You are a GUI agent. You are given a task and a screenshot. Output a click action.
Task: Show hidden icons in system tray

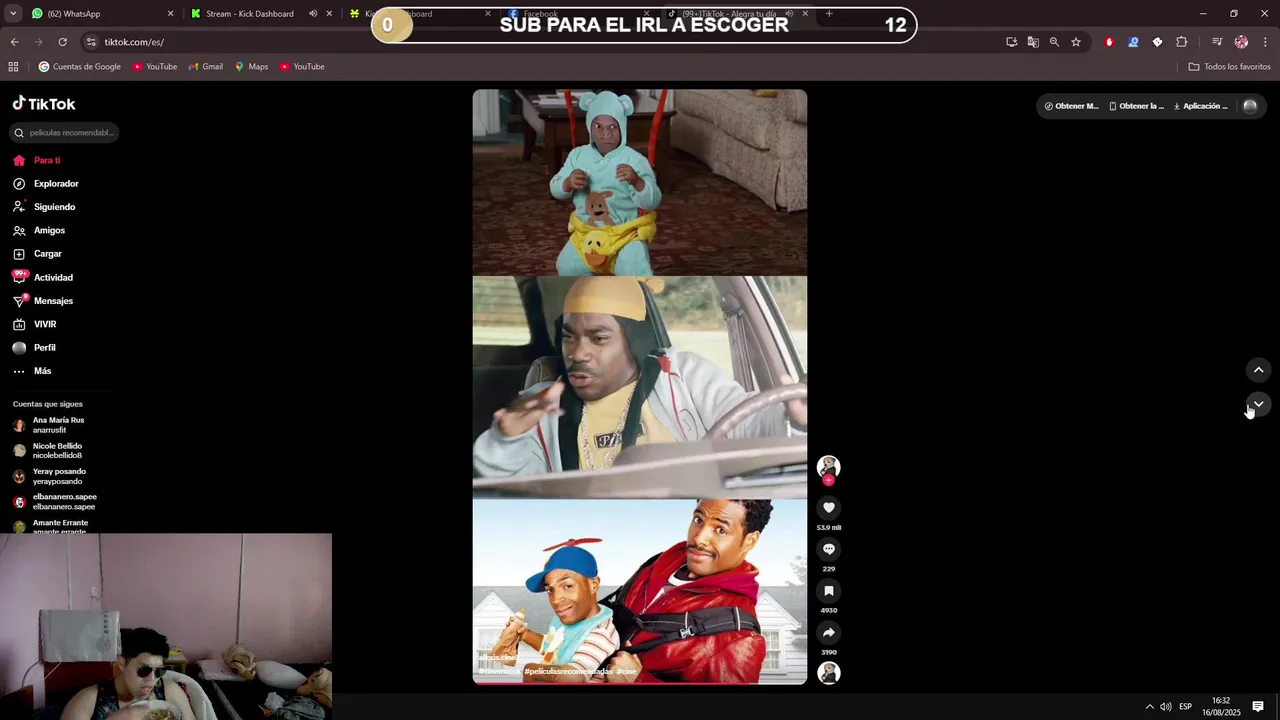(1149, 706)
